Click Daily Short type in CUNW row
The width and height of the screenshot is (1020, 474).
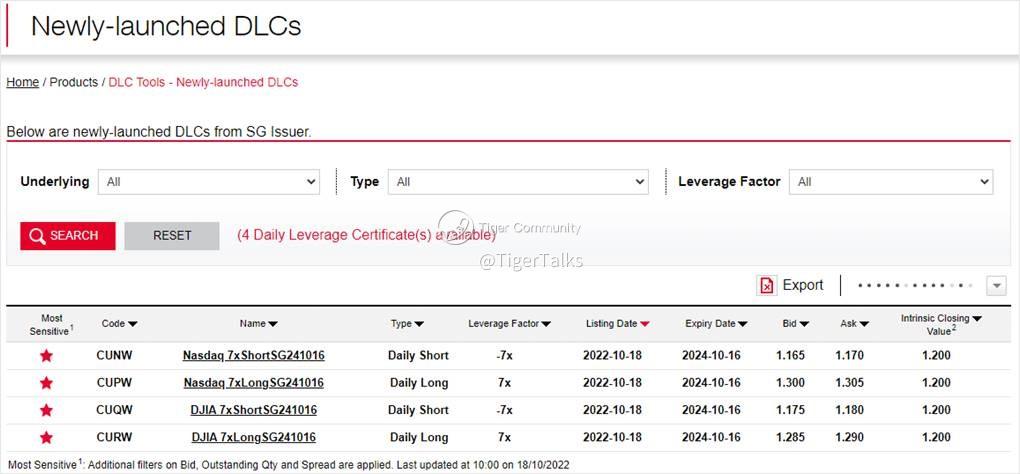418,356
